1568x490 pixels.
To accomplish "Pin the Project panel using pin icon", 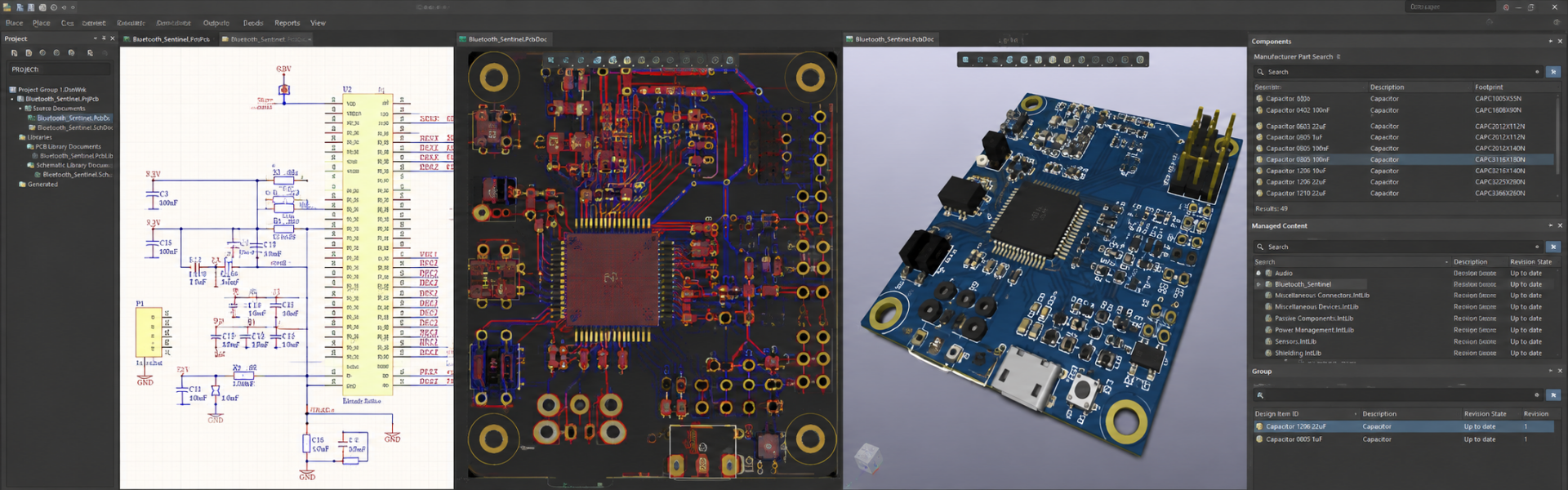I will click(x=104, y=38).
